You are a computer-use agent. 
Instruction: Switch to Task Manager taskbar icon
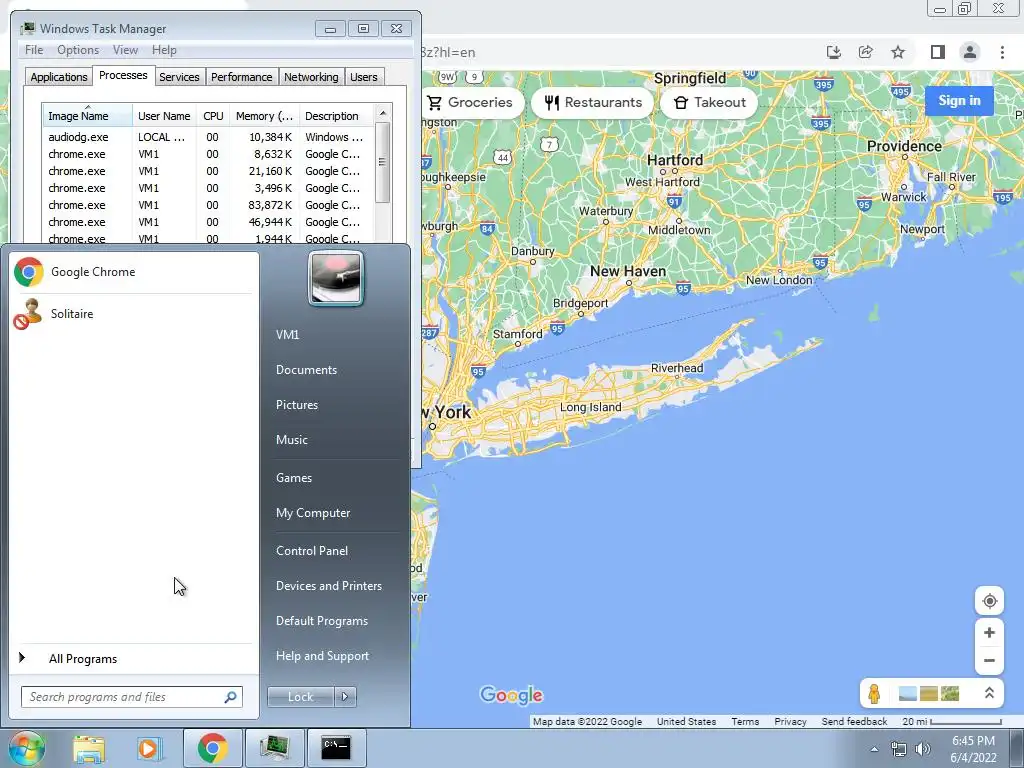pyautogui.click(x=274, y=748)
